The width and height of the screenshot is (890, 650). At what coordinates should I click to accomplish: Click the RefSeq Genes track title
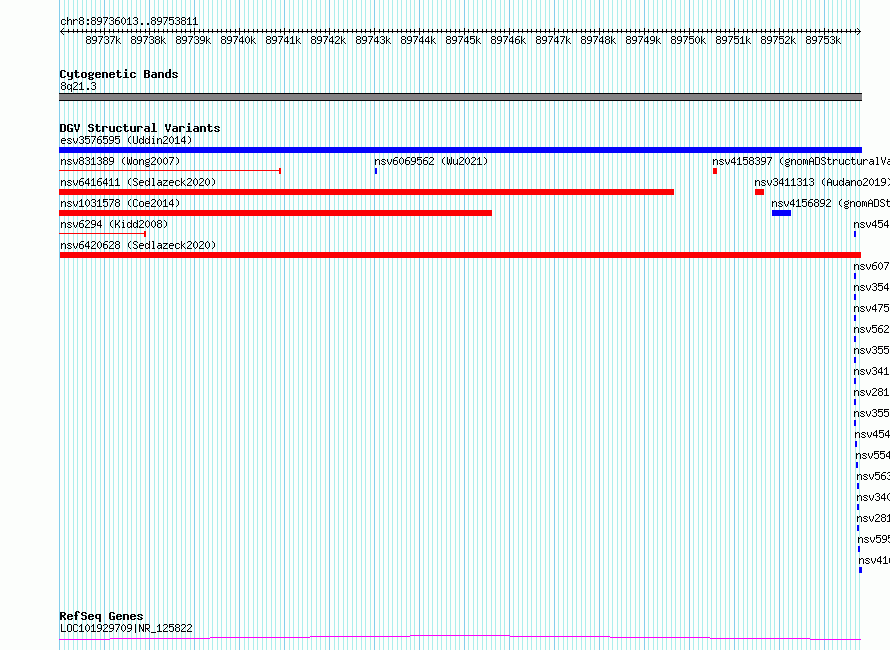point(101,616)
